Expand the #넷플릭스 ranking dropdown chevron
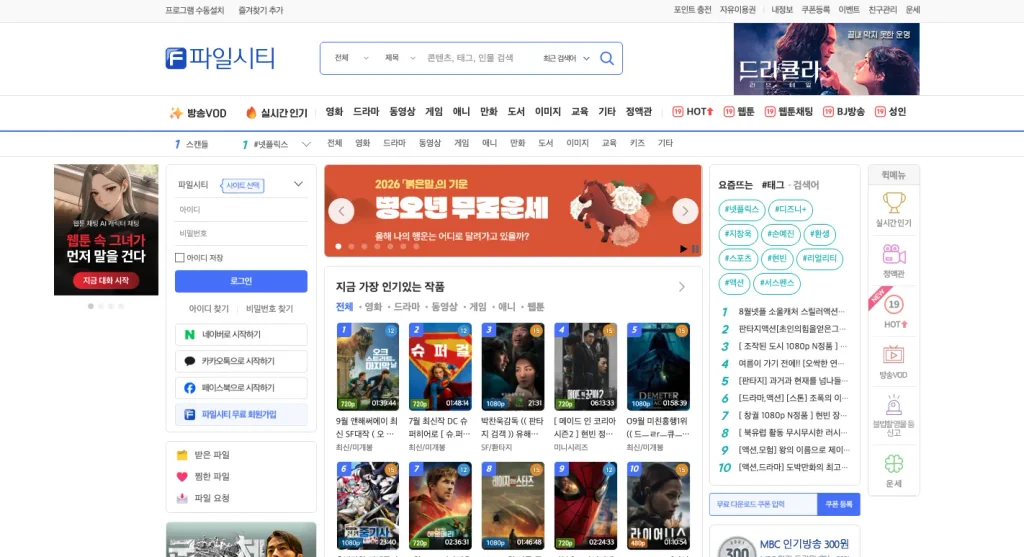 pos(306,144)
